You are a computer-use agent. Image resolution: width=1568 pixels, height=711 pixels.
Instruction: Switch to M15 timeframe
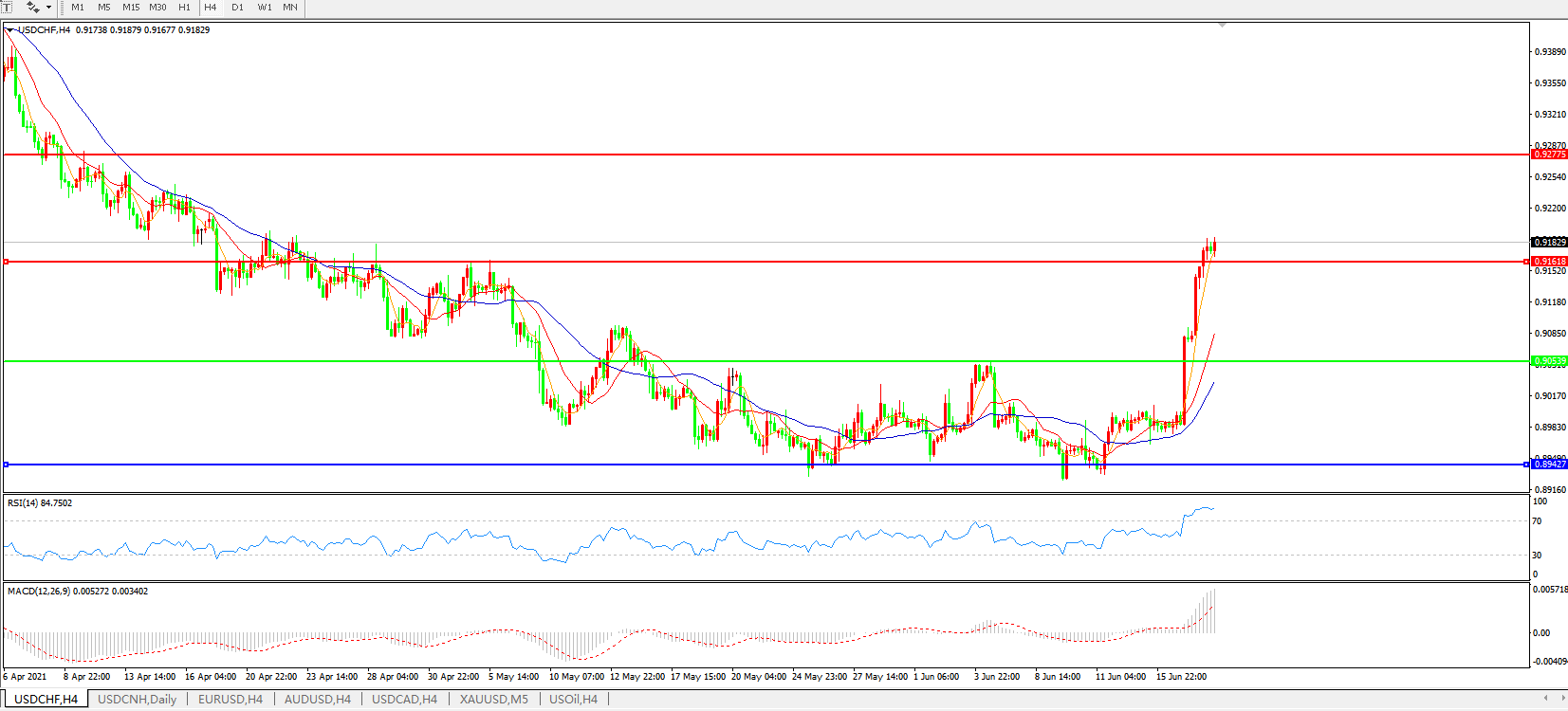[x=131, y=8]
